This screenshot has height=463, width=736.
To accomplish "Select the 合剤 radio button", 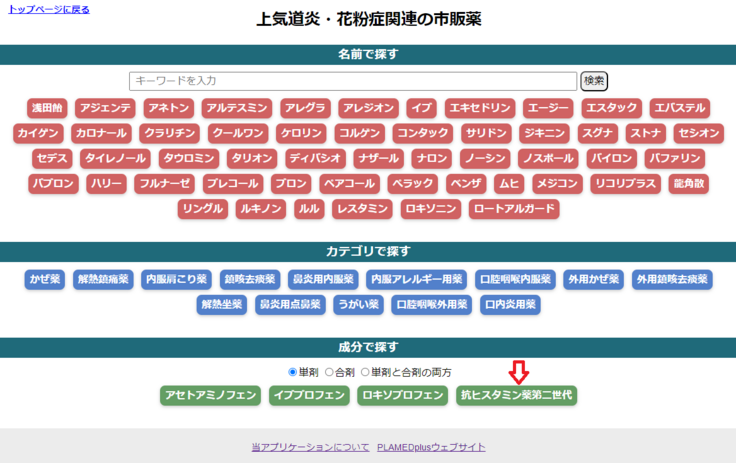I will pos(329,372).
